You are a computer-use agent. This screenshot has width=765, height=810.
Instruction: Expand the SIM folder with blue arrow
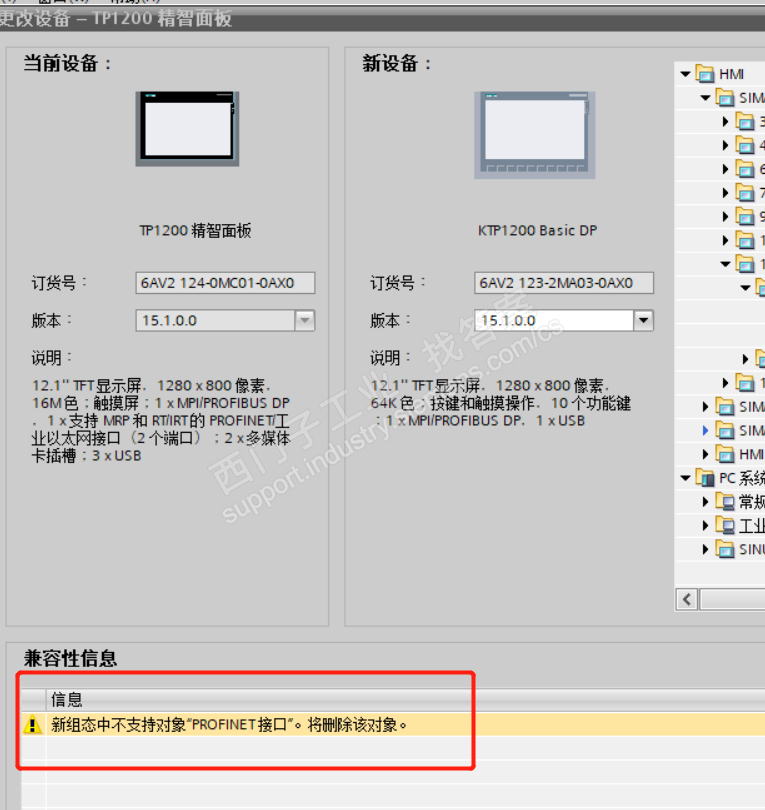[706, 430]
